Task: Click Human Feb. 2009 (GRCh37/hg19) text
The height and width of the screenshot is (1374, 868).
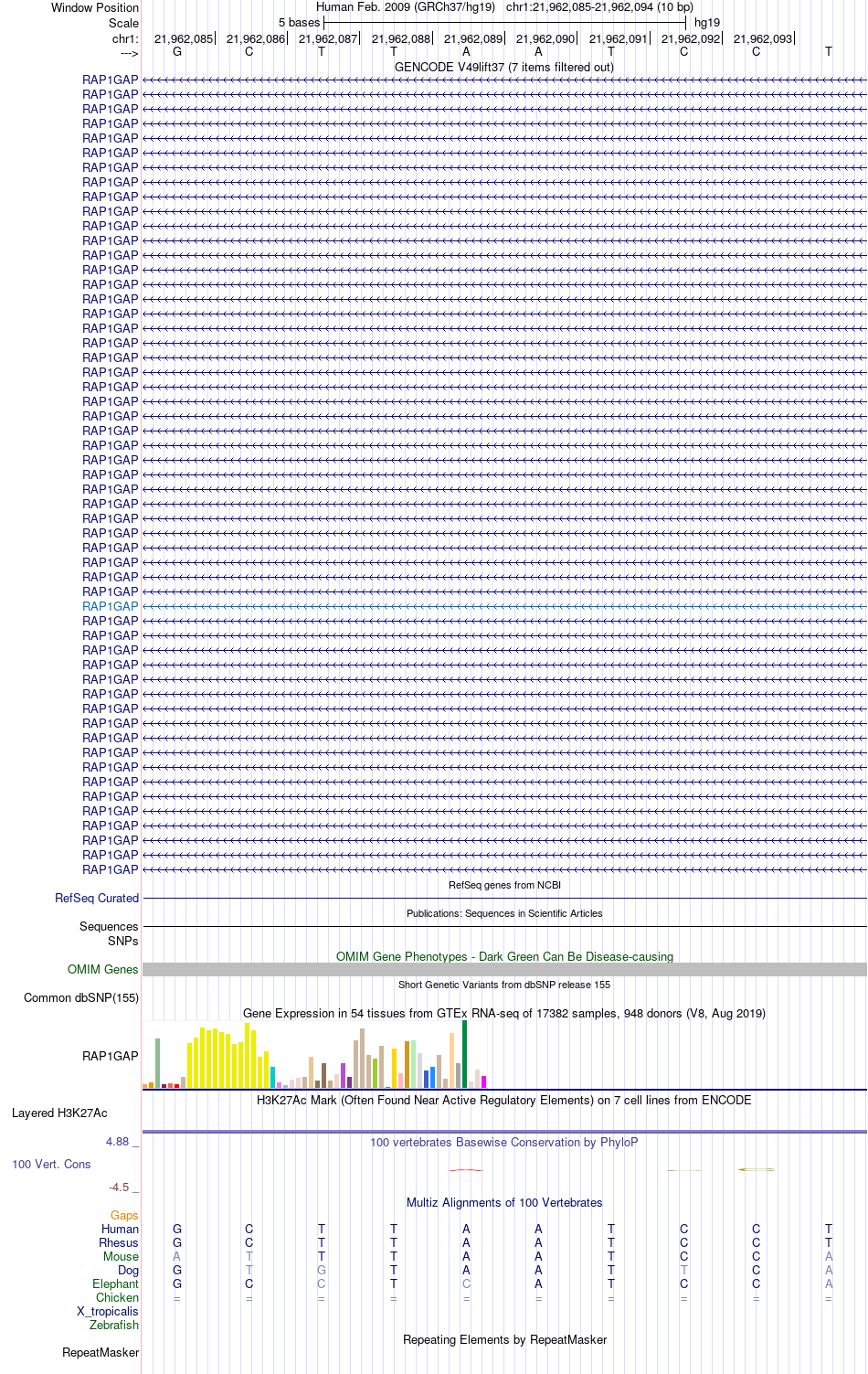Action: (406, 7)
